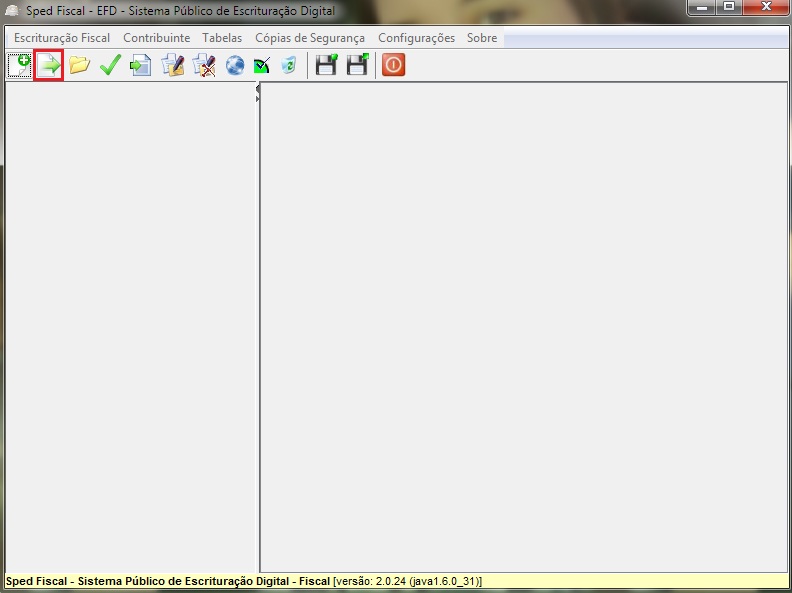Viewport: 792px width, 593px height.
Task: Click the new document icon with green plus
Action: pyautogui.click(x=19, y=66)
